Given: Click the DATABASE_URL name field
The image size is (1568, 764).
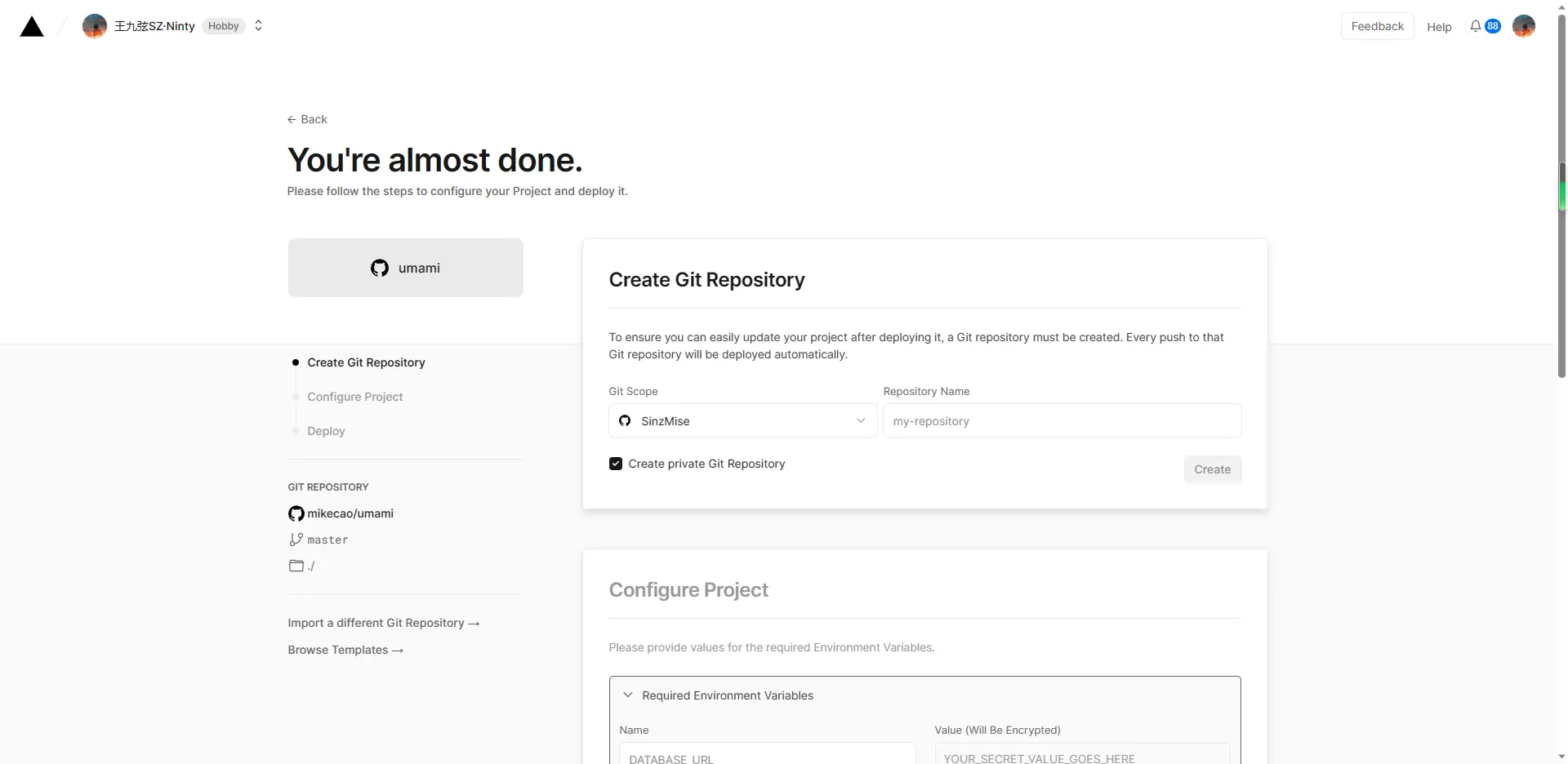Looking at the screenshot, I should click(x=767, y=753).
